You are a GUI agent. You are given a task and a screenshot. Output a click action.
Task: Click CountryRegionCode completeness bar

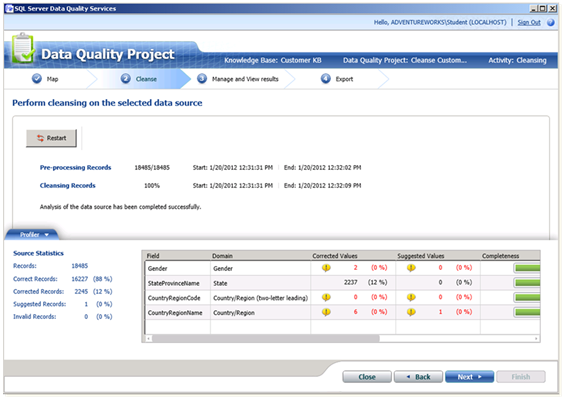(527, 297)
